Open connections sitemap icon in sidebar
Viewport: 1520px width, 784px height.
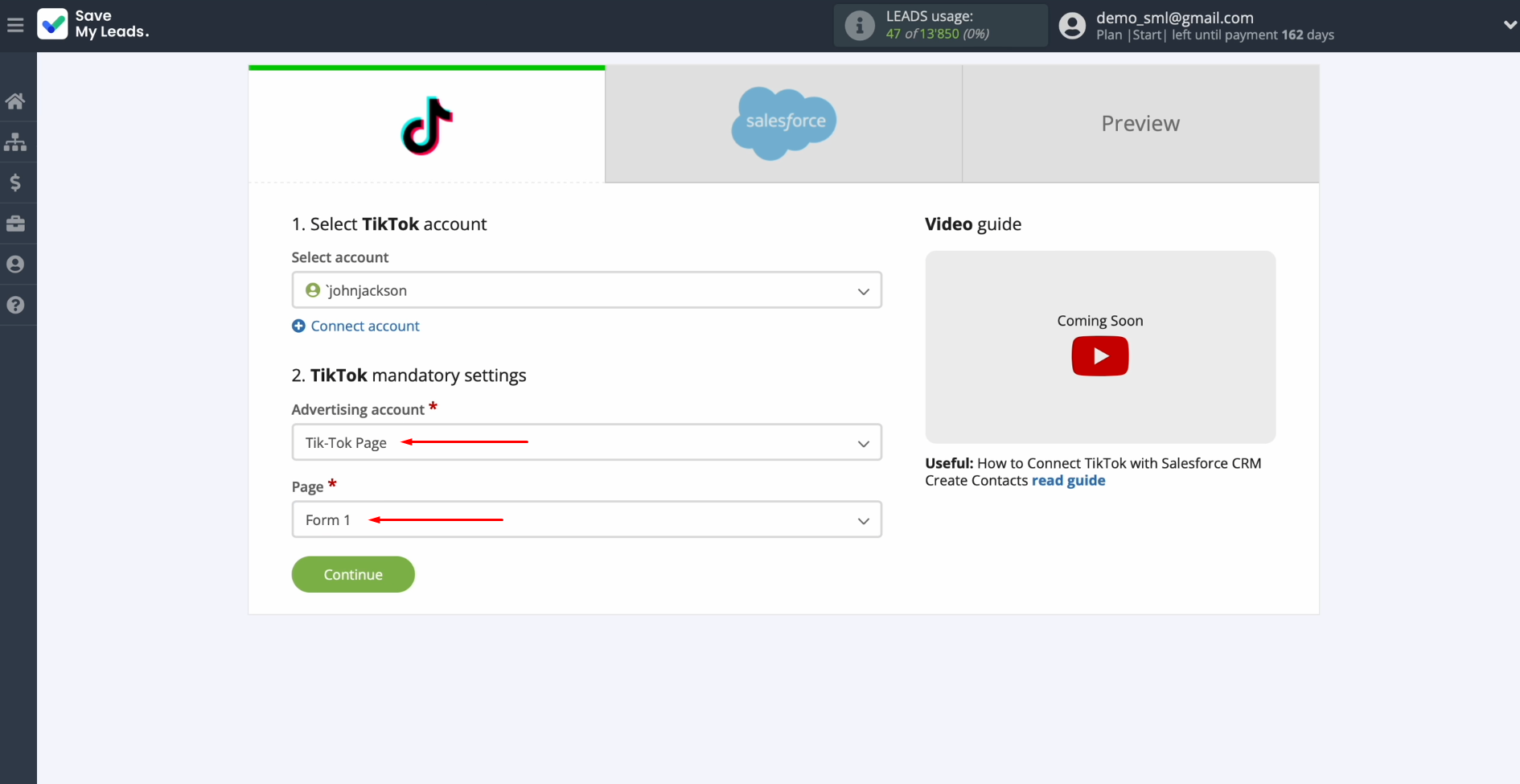click(x=15, y=142)
